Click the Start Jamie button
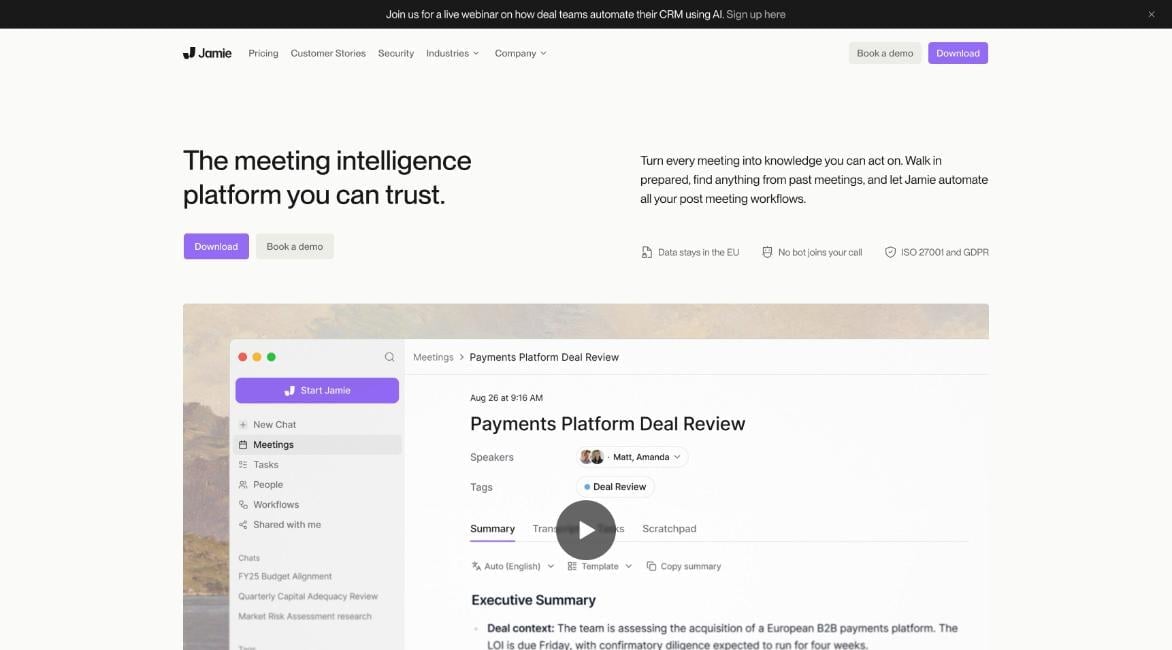The width and height of the screenshot is (1172, 650). pos(317,391)
